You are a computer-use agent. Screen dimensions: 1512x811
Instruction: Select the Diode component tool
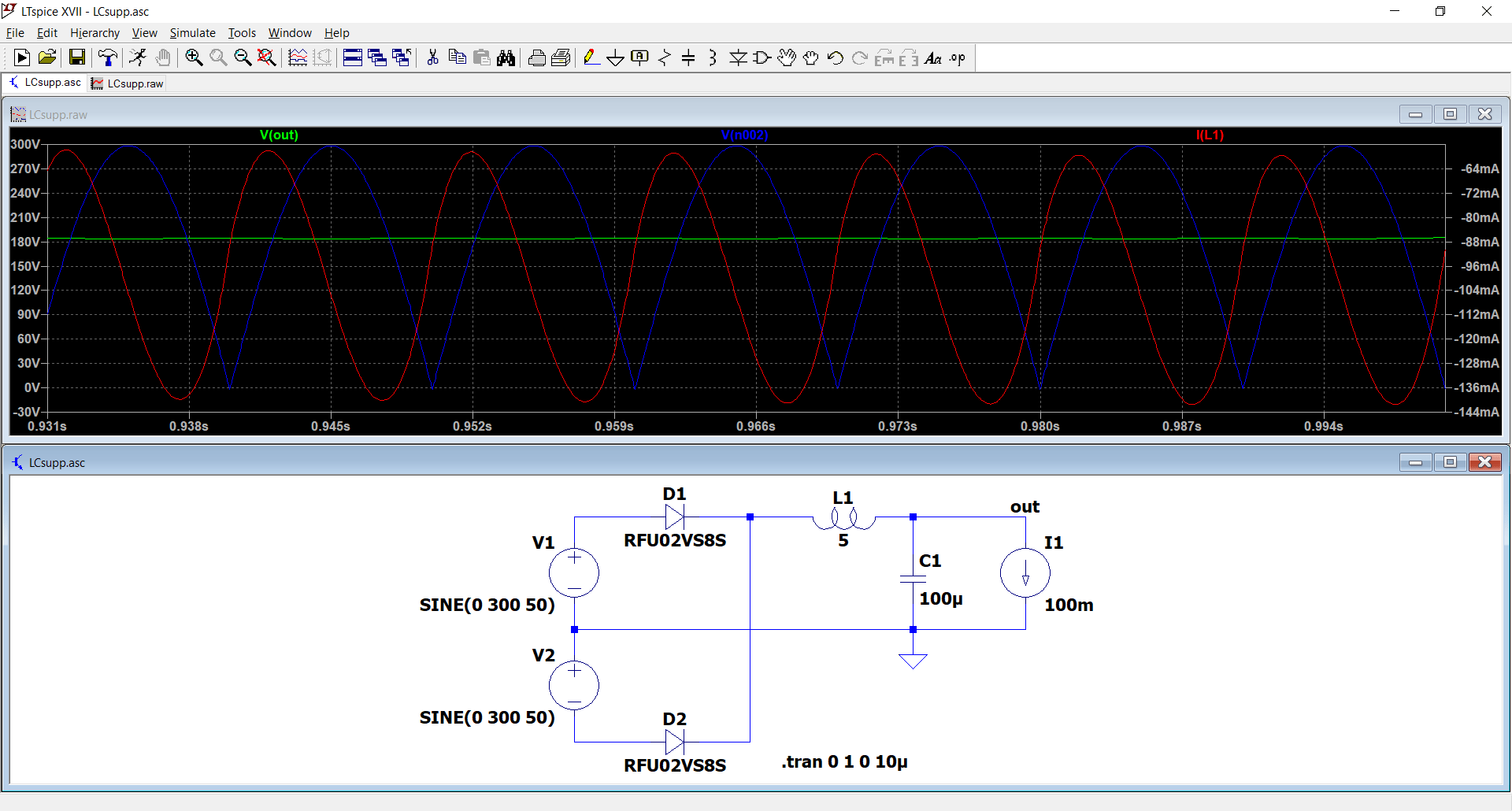(x=738, y=57)
